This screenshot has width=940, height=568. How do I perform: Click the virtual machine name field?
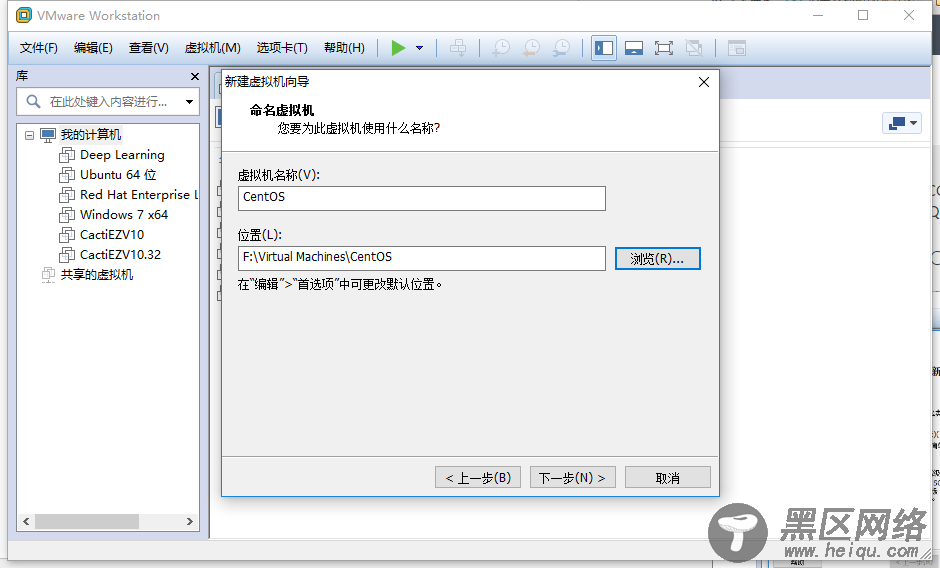(421, 198)
